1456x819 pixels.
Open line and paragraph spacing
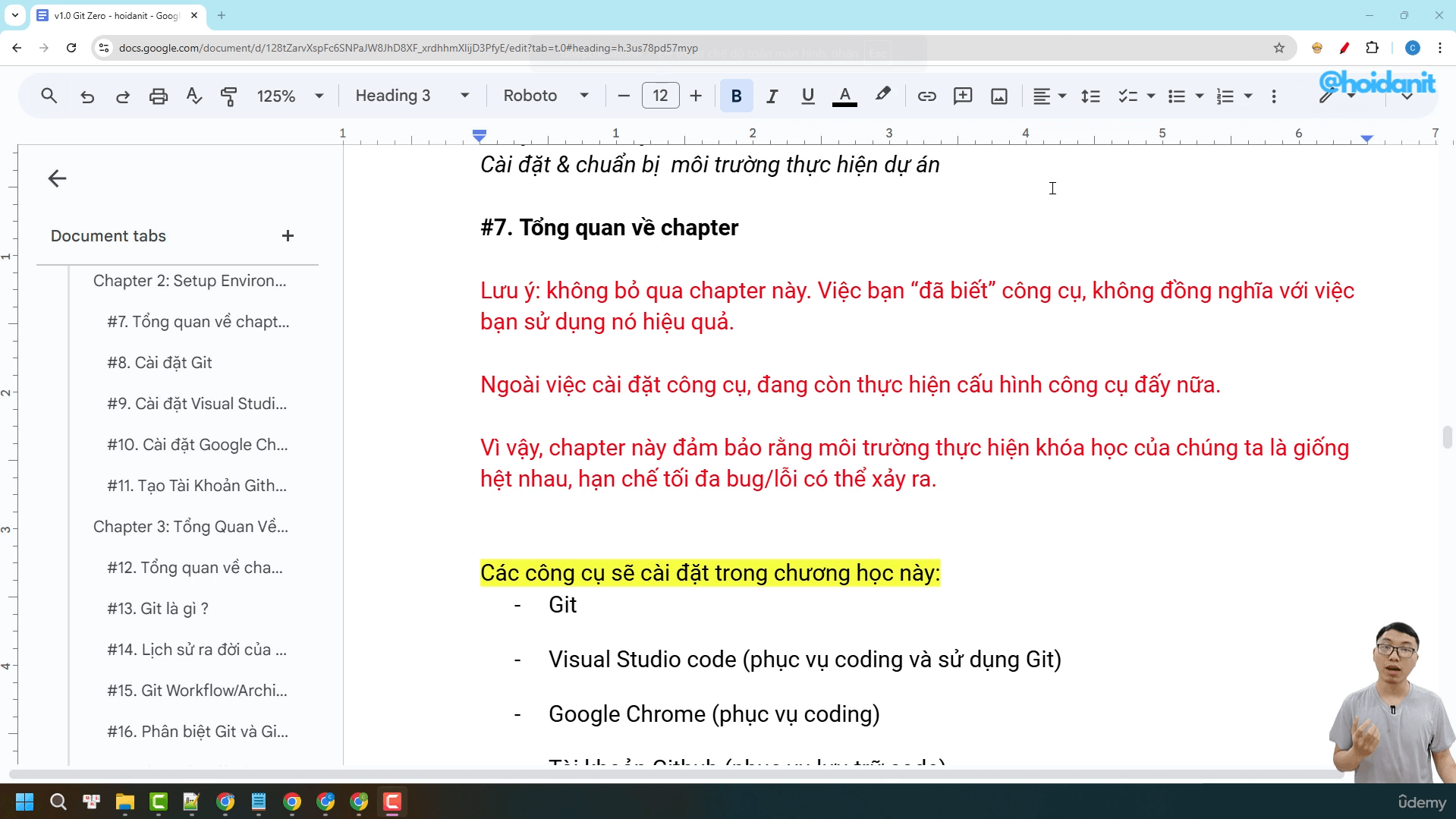click(1090, 96)
